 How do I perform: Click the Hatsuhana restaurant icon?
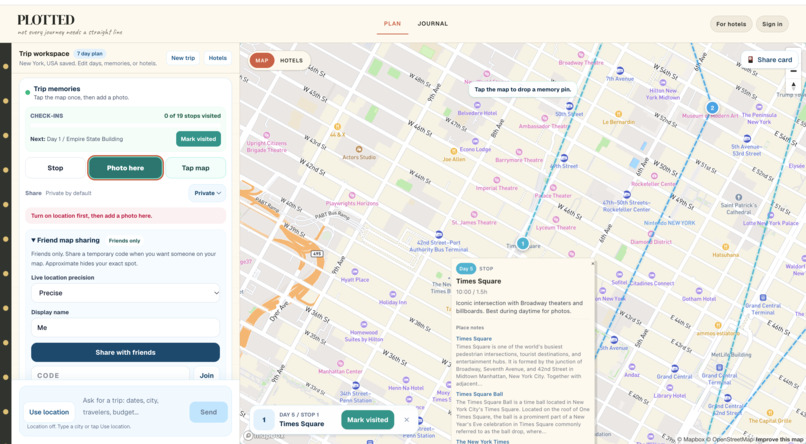point(725,247)
